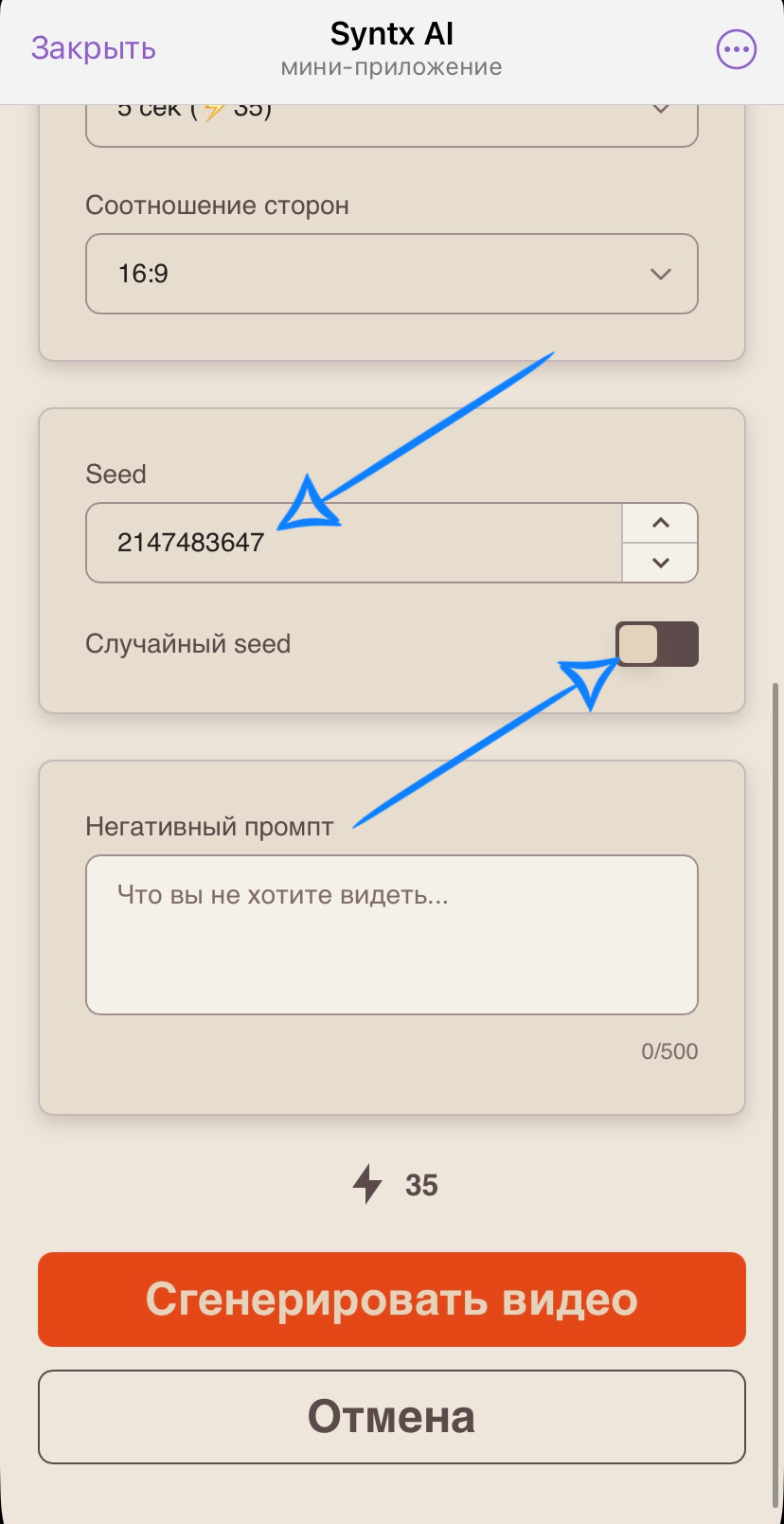The height and width of the screenshot is (1524, 784).
Task: Click the Негативный промпт text area
Action: pos(391,934)
